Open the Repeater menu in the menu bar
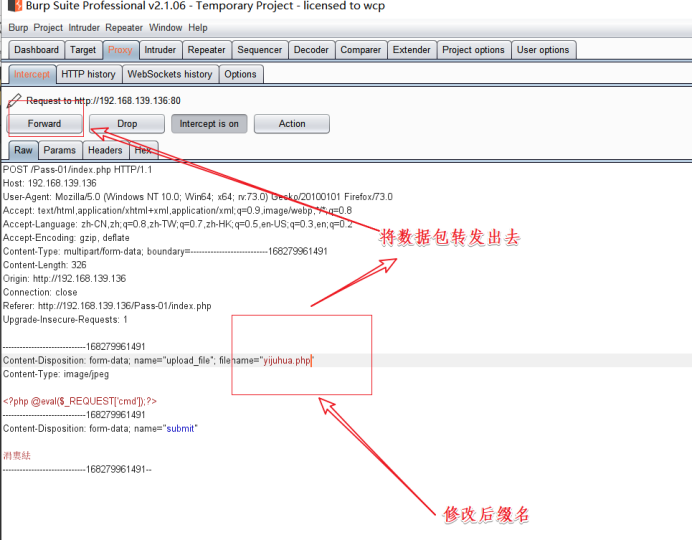The width and height of the screenshot is (692, 540). [x=124, y=27]
